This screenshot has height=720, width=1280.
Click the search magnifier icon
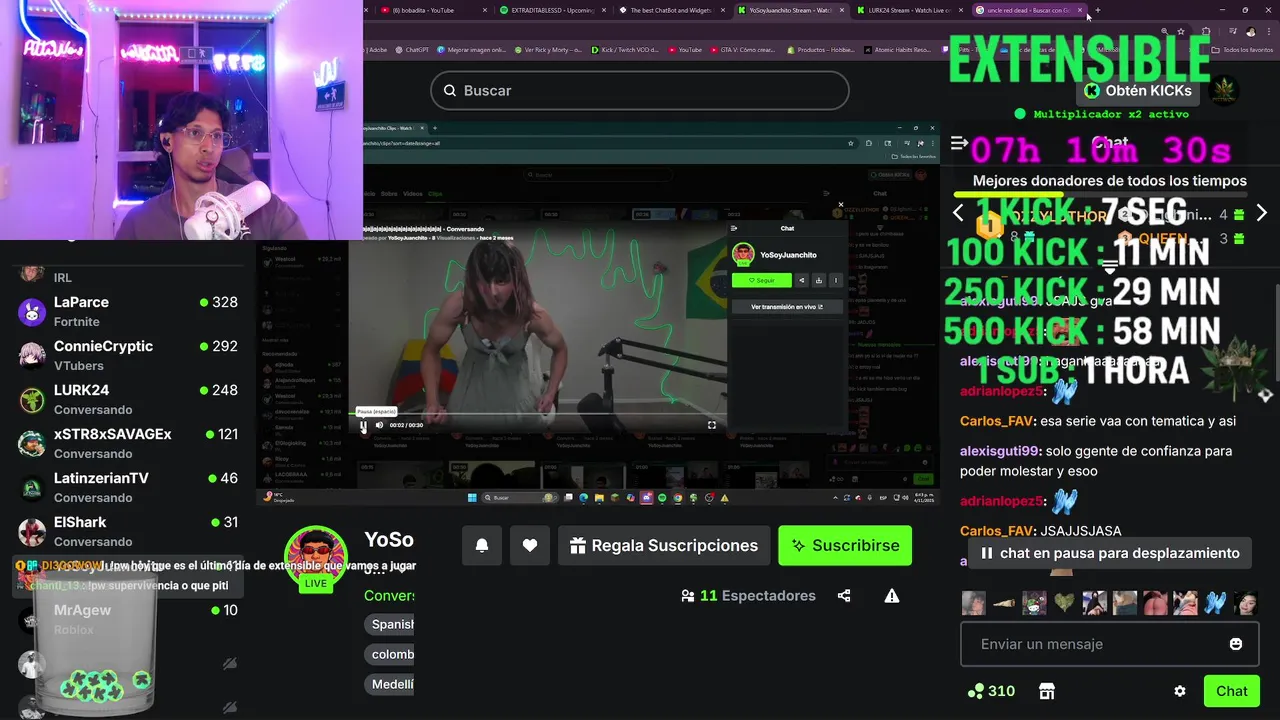[450, 90]
